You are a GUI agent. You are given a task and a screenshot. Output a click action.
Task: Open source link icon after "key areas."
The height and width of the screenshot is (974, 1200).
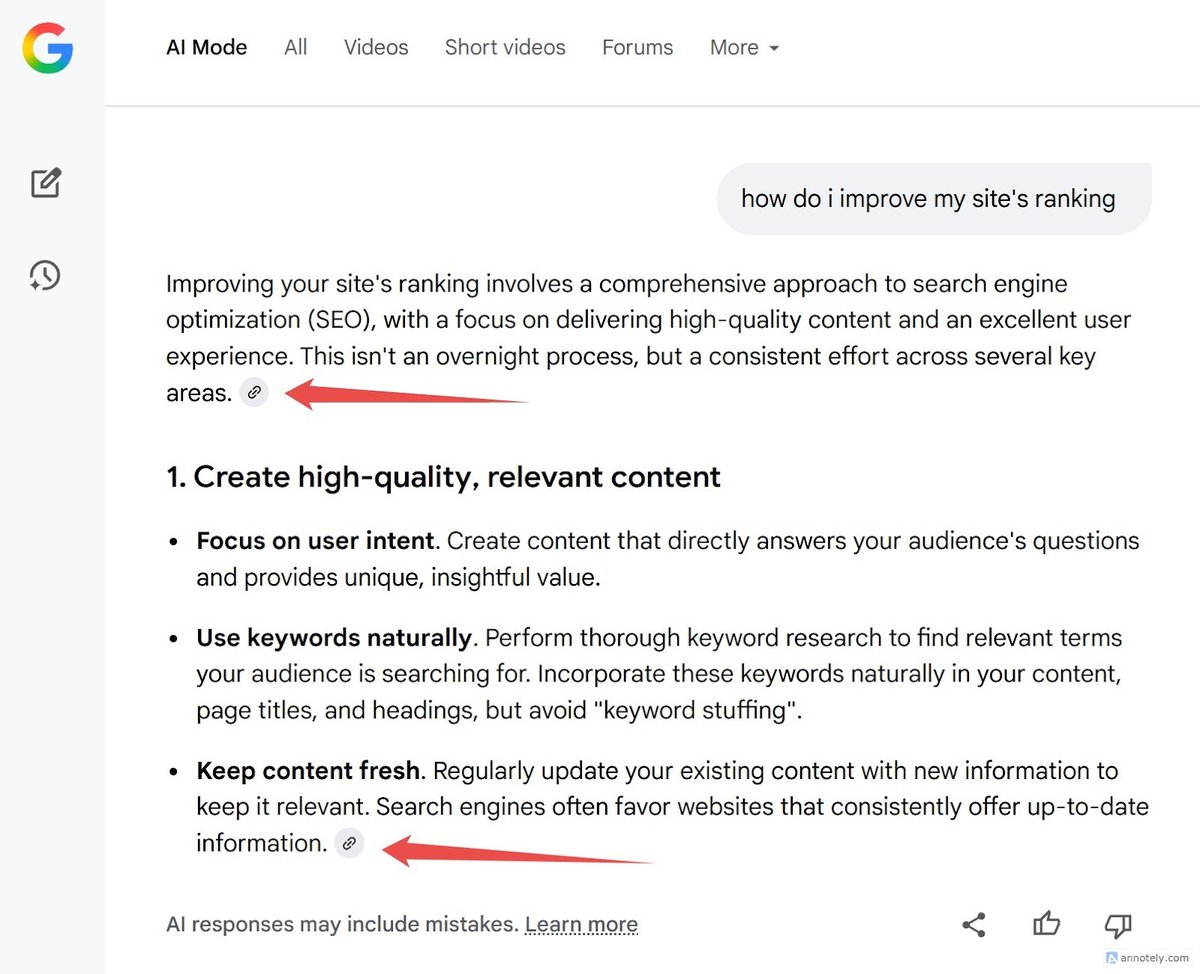point(254,393)
